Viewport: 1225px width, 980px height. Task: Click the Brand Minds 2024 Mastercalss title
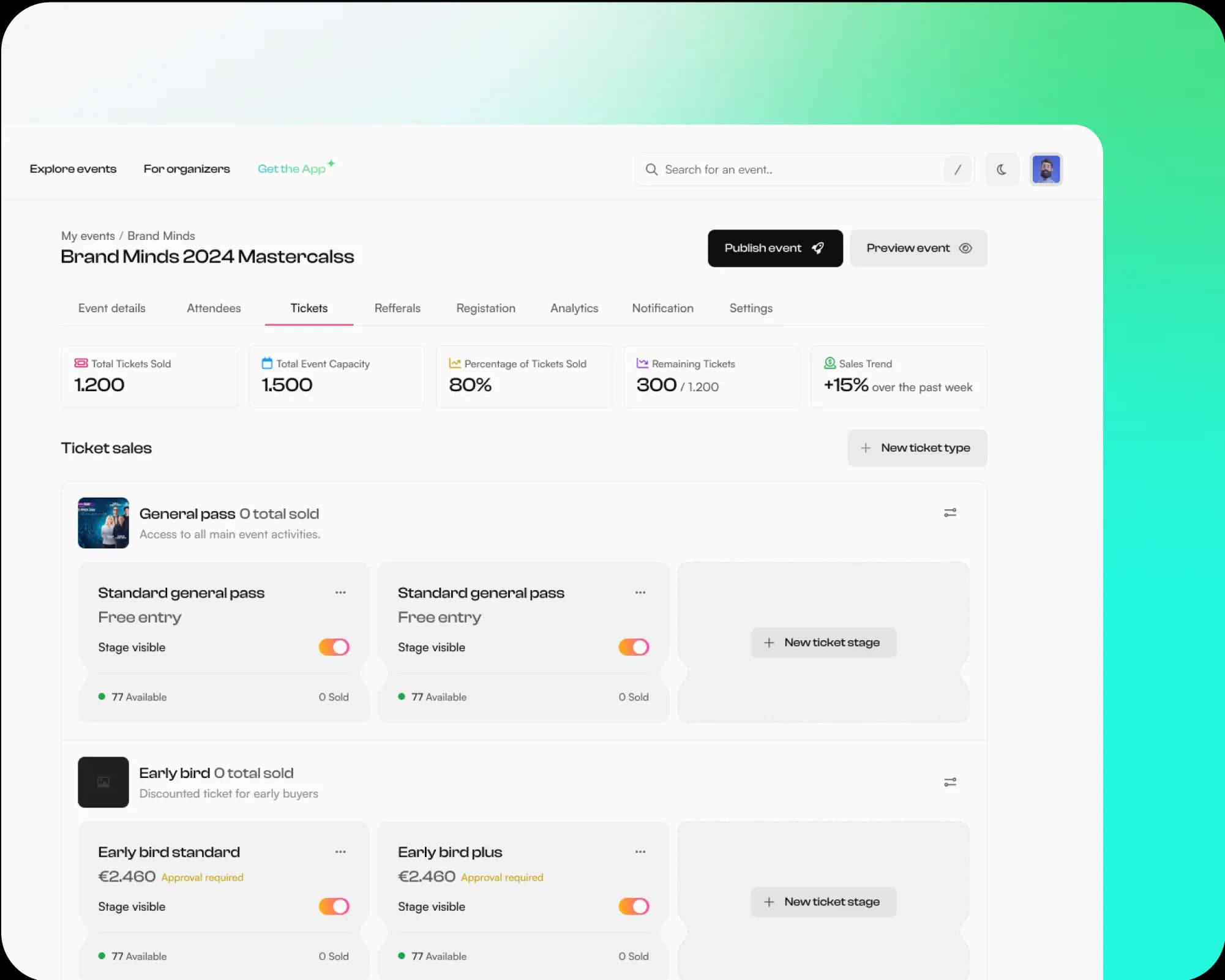(x=208, y=256)
